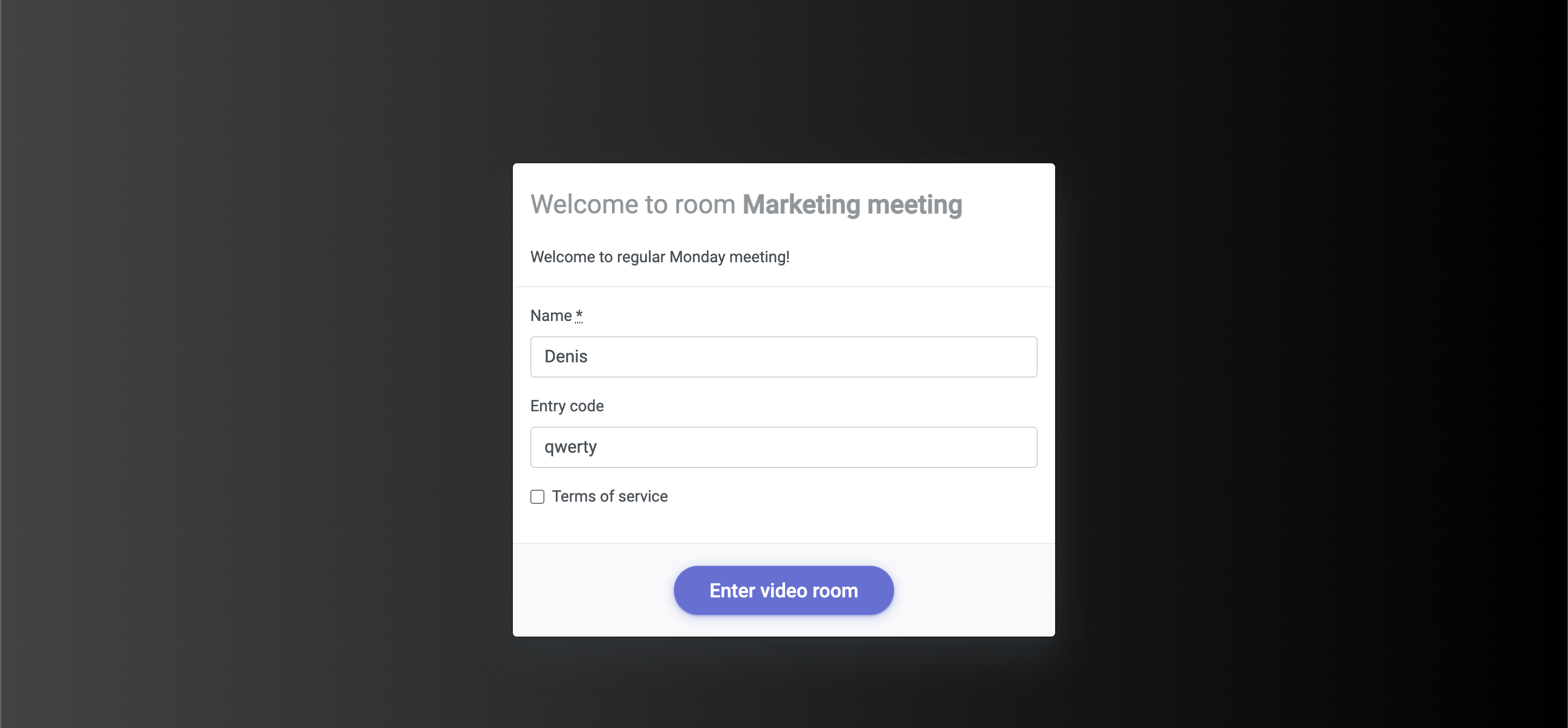Screen dimensions: 1568x728
Task: Click the required asterisk beside Name
Action: pos(579,315)
